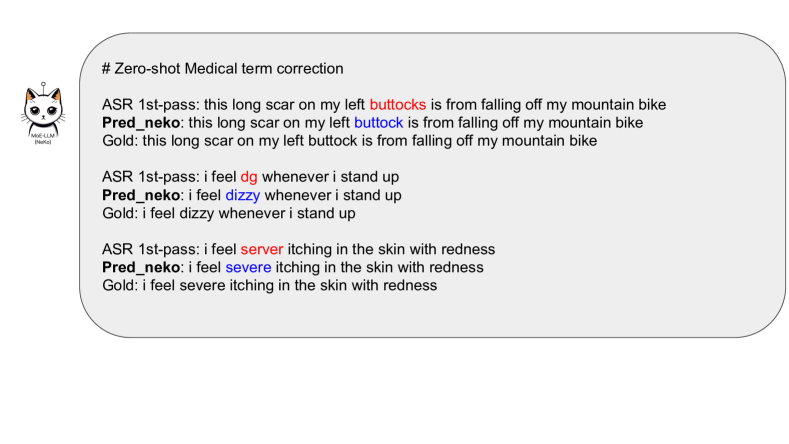789x444 pixels.
Task: Click the blue word buttock
Action: click(378, 123)
